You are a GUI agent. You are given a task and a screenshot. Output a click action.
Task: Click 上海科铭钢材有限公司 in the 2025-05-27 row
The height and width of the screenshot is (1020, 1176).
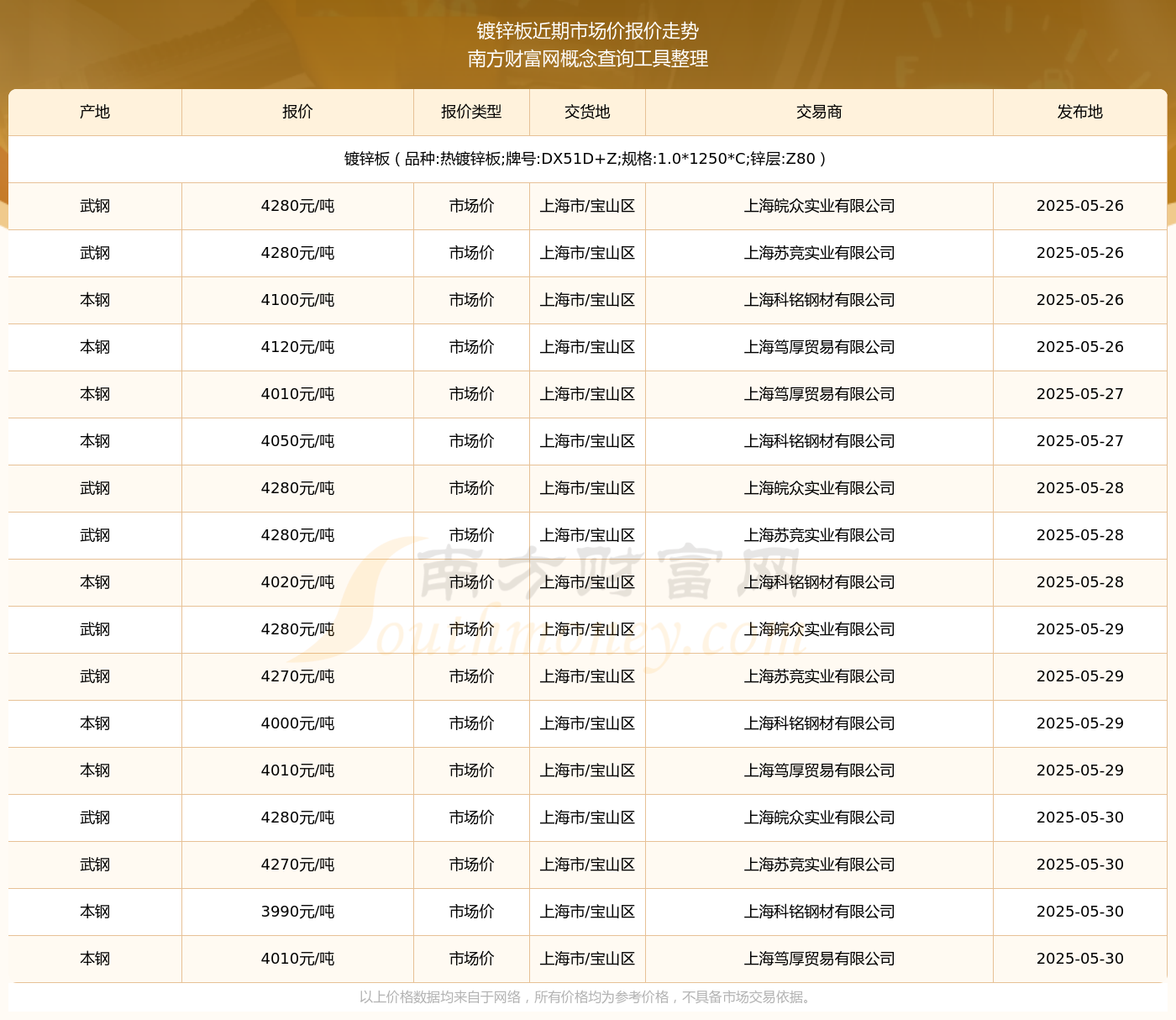[819, 441]
